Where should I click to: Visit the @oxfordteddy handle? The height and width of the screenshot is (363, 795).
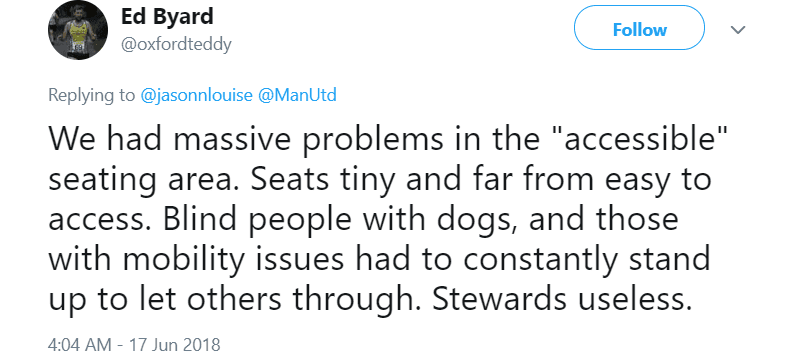[176, 45]
